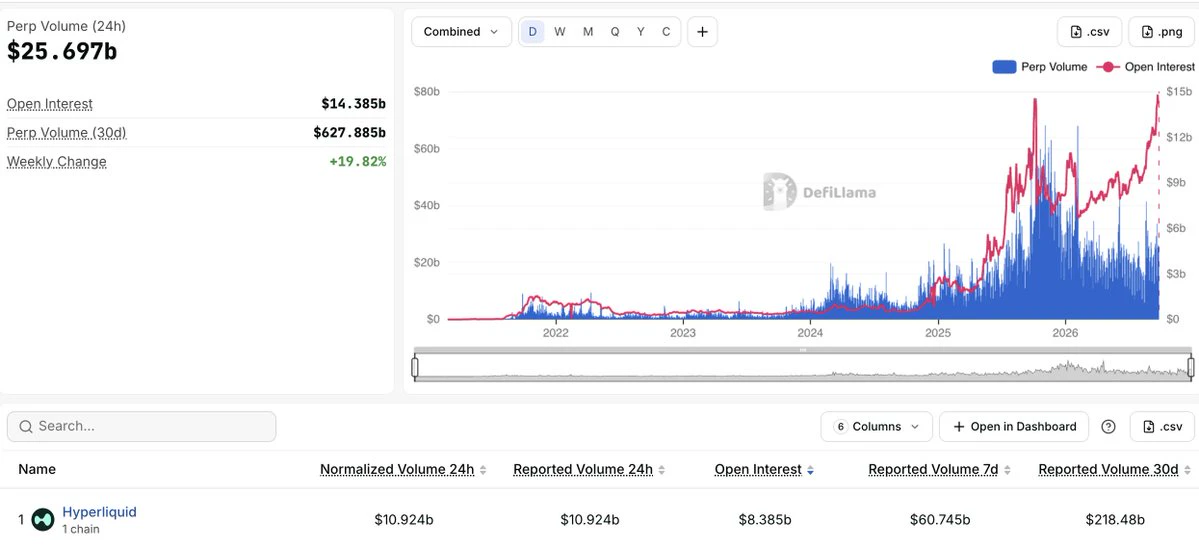Image resolution: width=1199 pixels, height=548 pixels.
Task: Click the top grip of range slider
Action: 803,350
